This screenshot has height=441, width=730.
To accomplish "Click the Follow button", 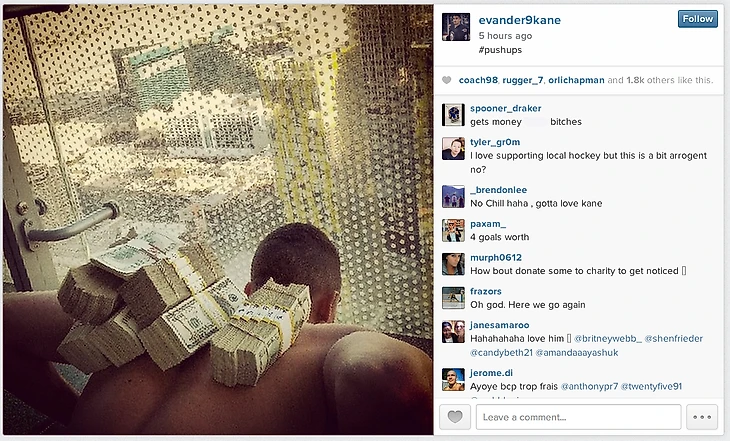I will pos(697,19).
